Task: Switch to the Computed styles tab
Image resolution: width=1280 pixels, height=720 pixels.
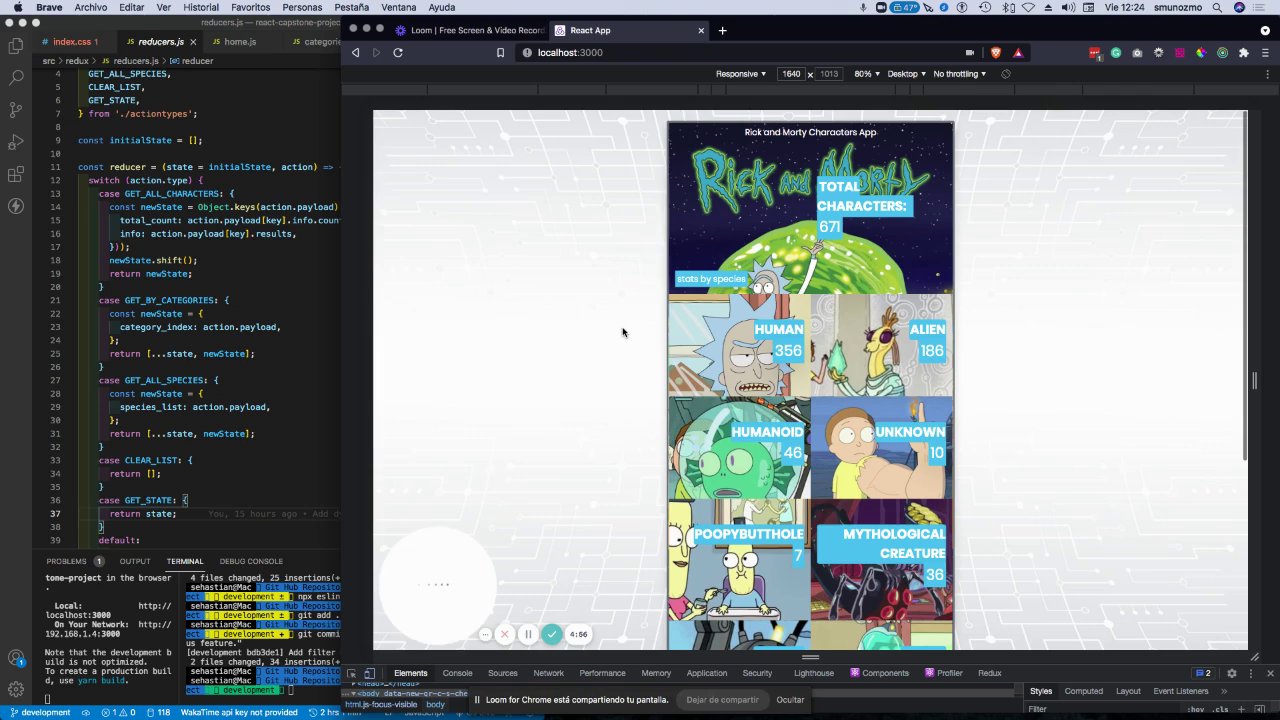Action: point(1083,691)
